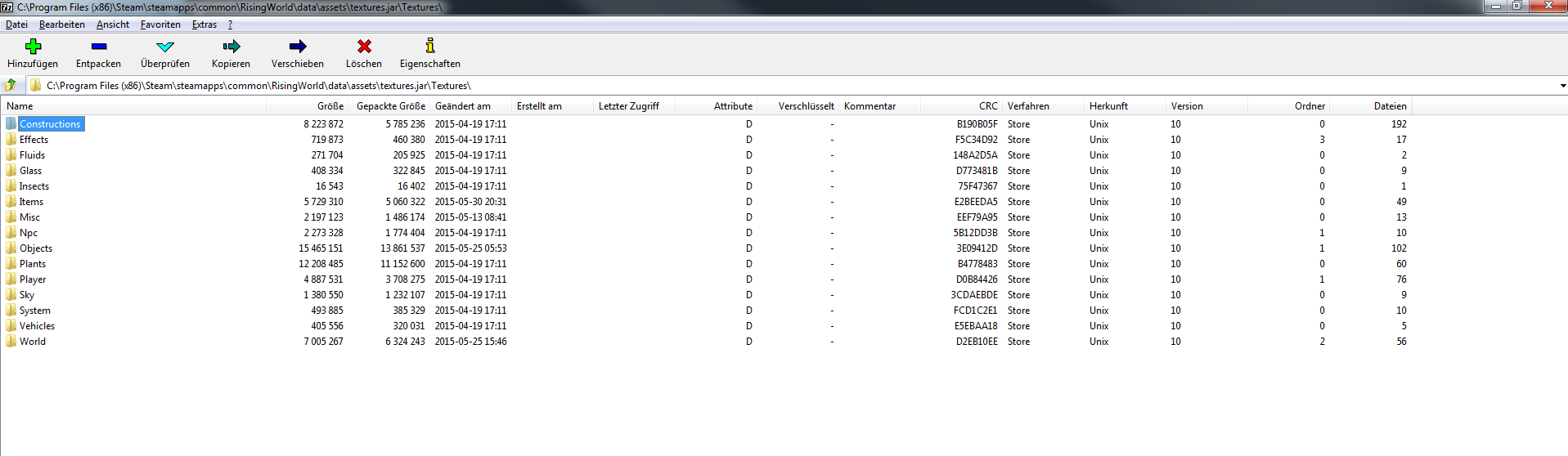
Task: Select the Vehicles folder icon
Action: pyautogui.click(x=11, y=326)
